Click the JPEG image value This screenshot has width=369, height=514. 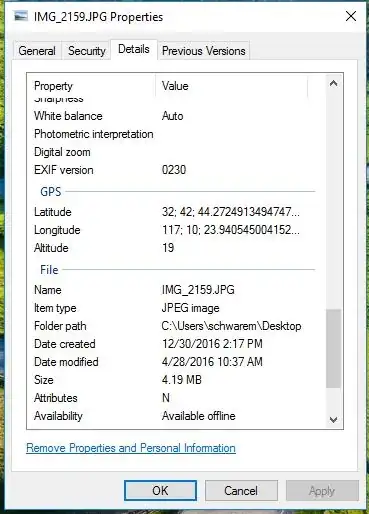(190, 308)
